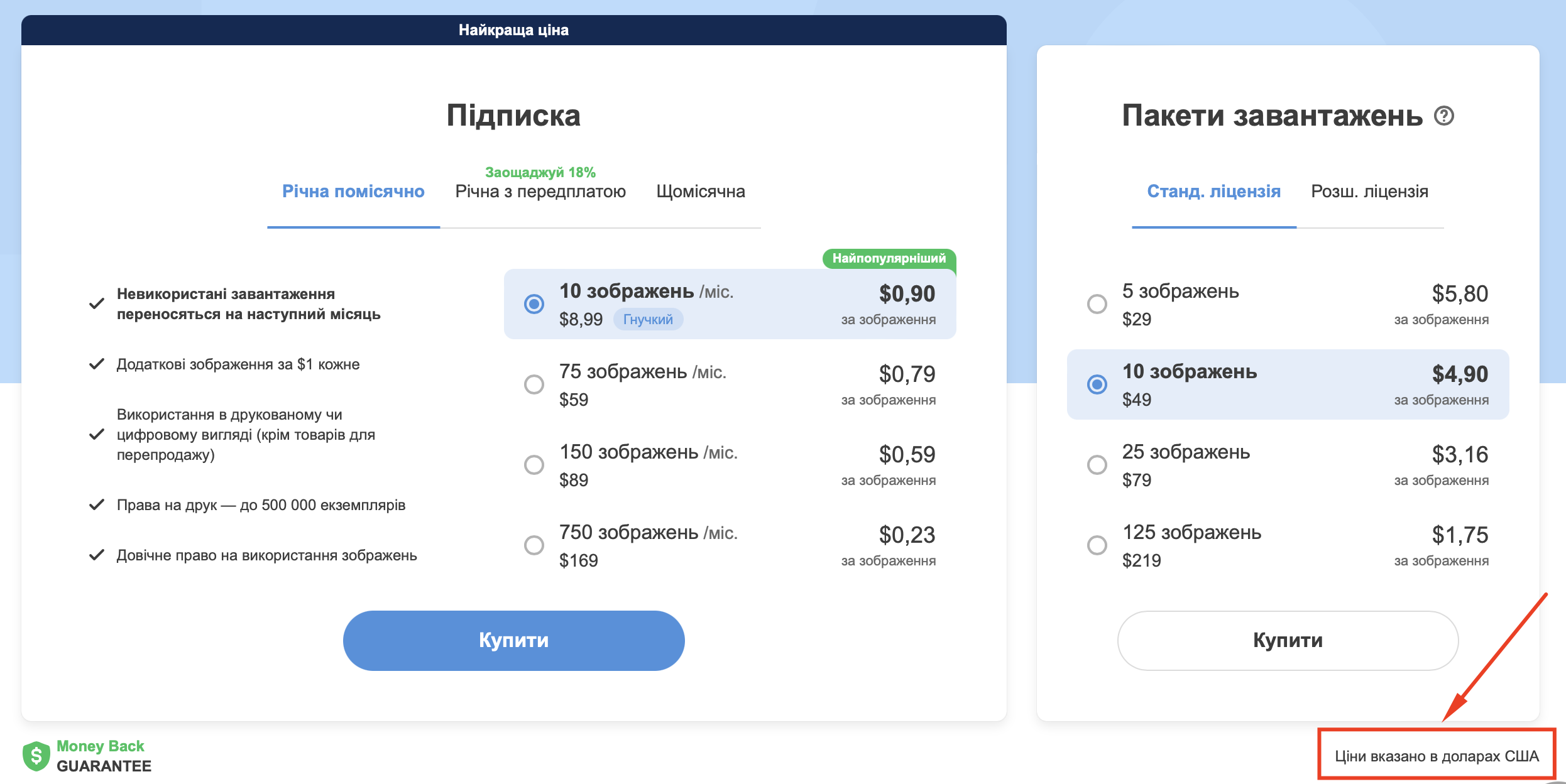
Task: Click the Підписка heading
Action: [x=513, y=116]
